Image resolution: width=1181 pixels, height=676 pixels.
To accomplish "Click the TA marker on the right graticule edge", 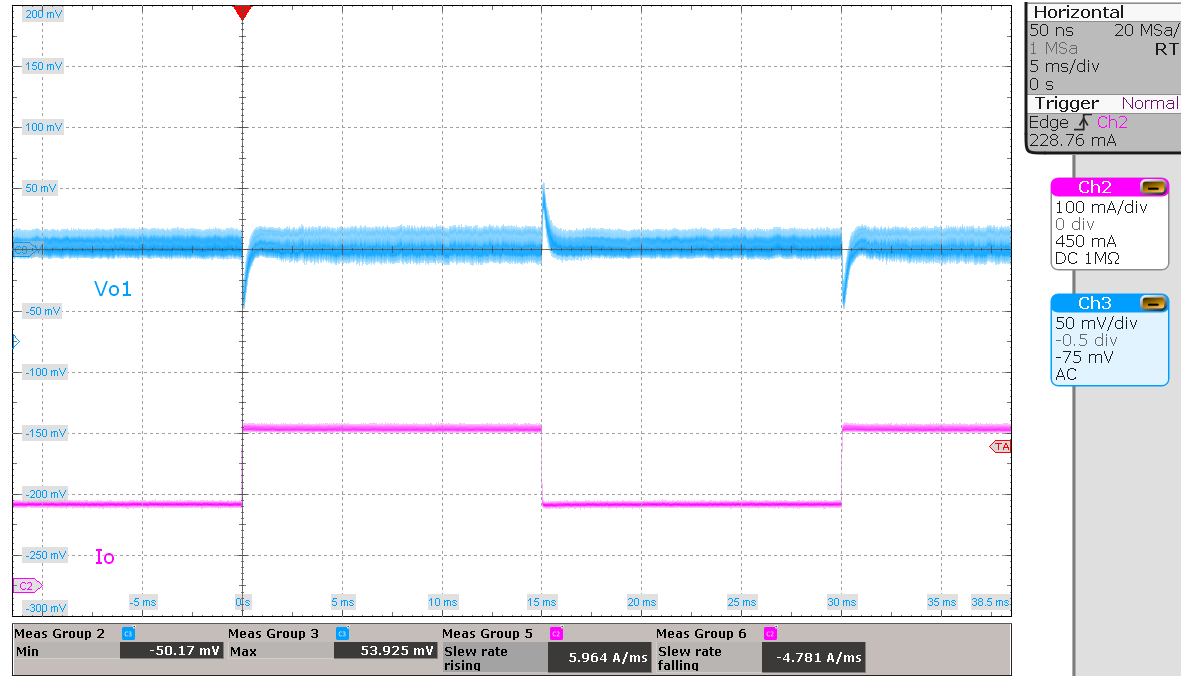I will click(1002, 446).
